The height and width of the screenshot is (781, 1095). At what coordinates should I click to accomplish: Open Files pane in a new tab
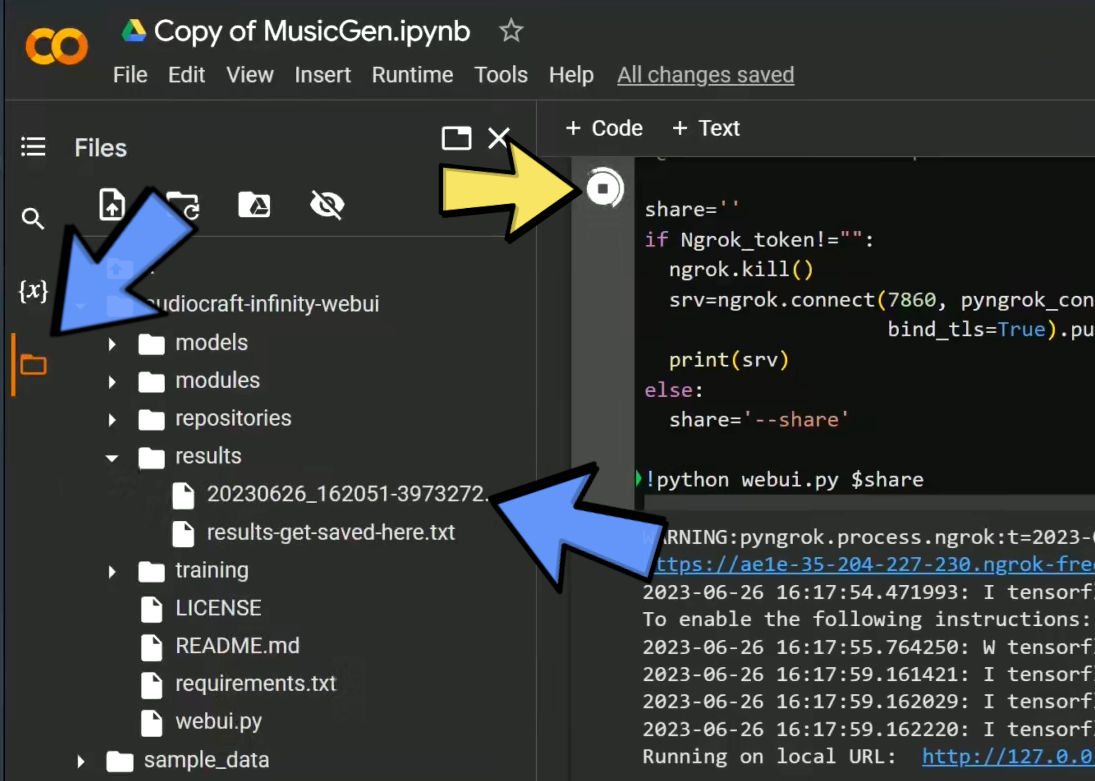coord(457,138)
